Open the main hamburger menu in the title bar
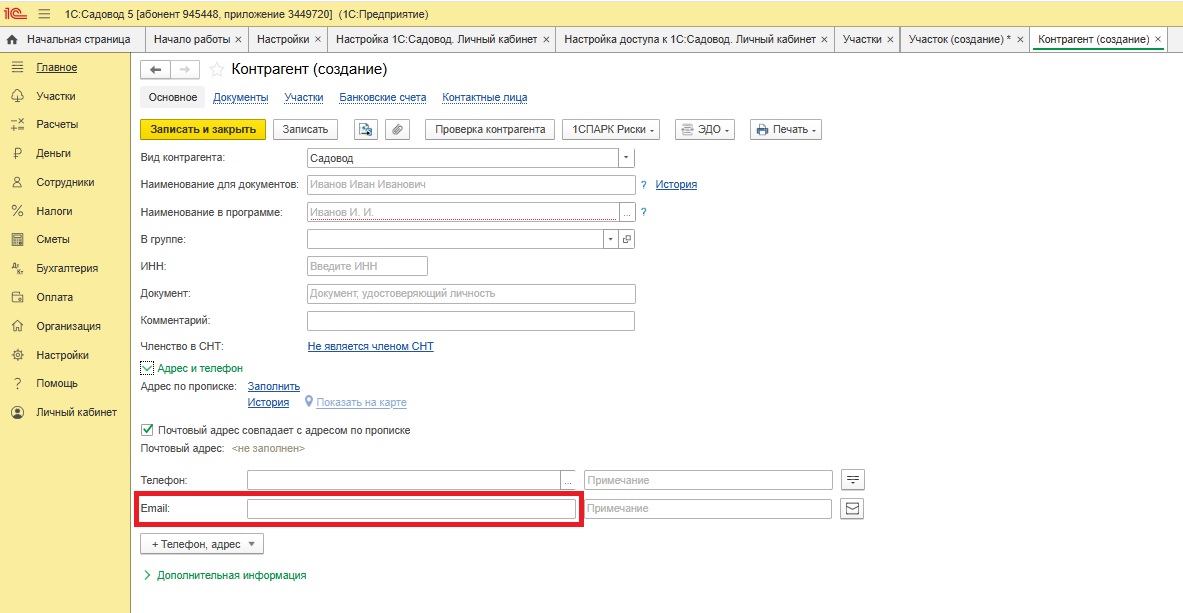Image resolution: width=1183 pixels, height=613 pixels. tap(44, 14)
